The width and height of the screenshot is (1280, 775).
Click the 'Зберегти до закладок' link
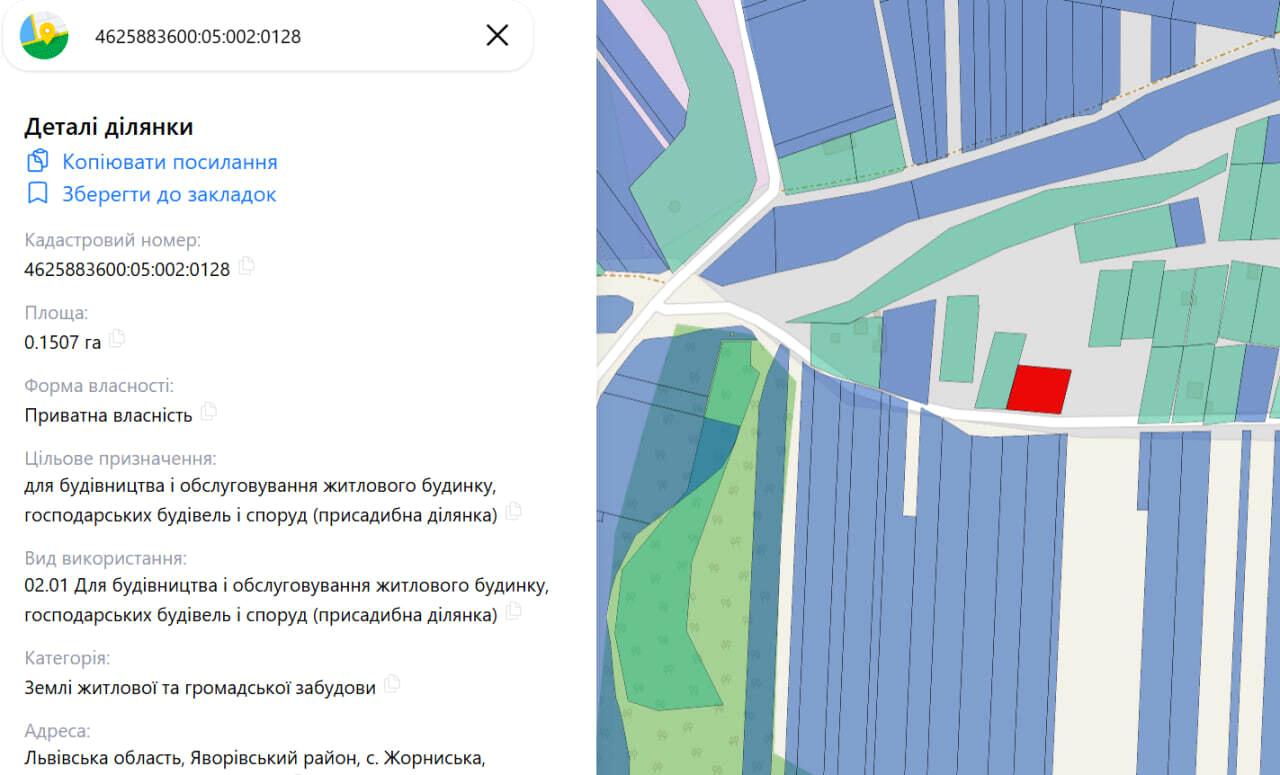coord(169,194)
